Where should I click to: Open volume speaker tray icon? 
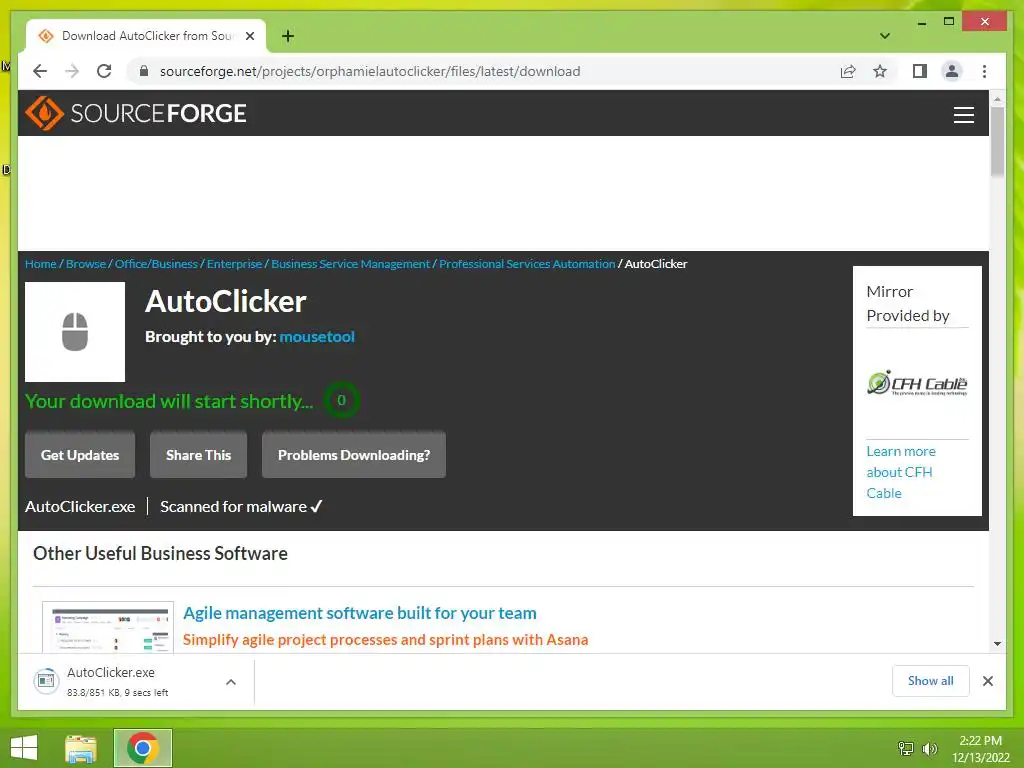tap(929, 748)
